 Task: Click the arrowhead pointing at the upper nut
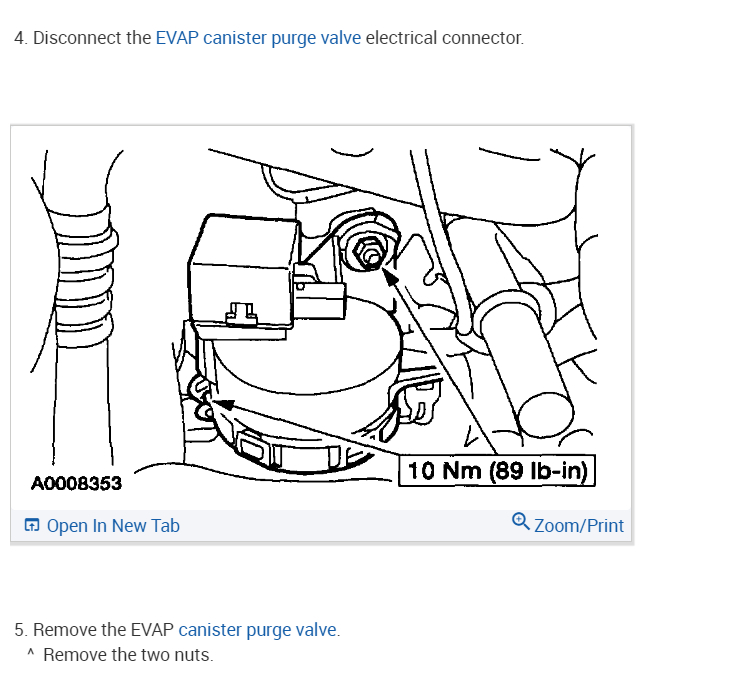coord(389,276)
